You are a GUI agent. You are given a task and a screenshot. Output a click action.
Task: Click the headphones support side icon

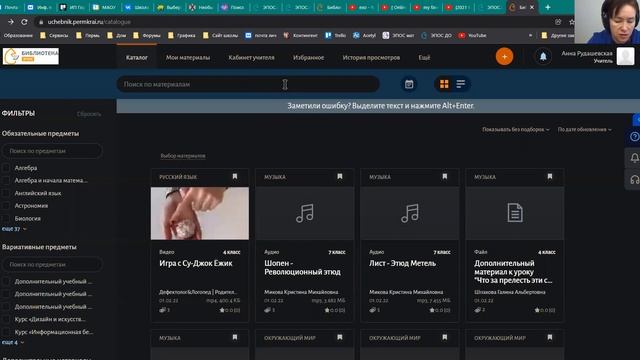[x=634, y=179]
